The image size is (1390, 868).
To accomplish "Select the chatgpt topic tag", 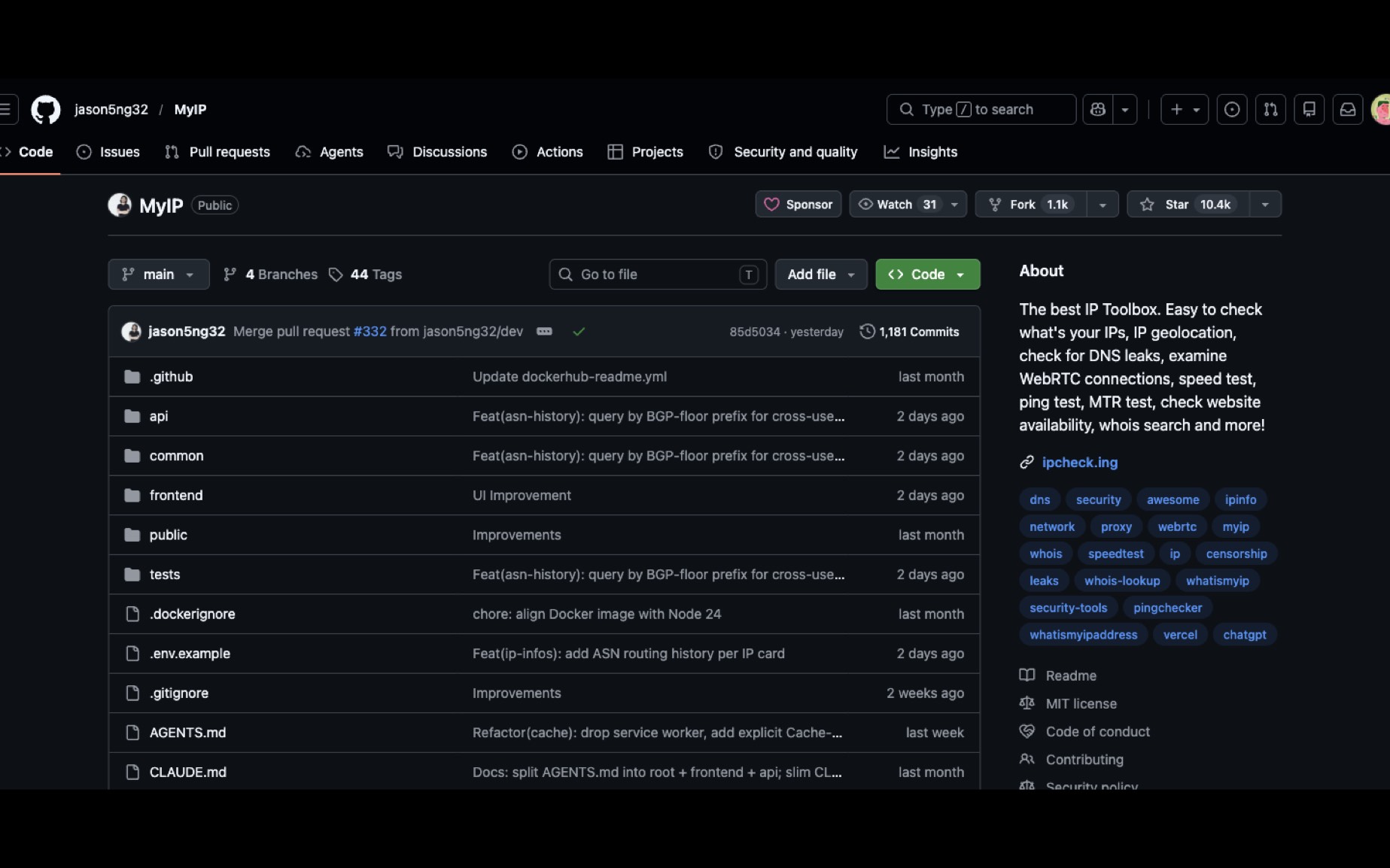I will pos(1245,635).
